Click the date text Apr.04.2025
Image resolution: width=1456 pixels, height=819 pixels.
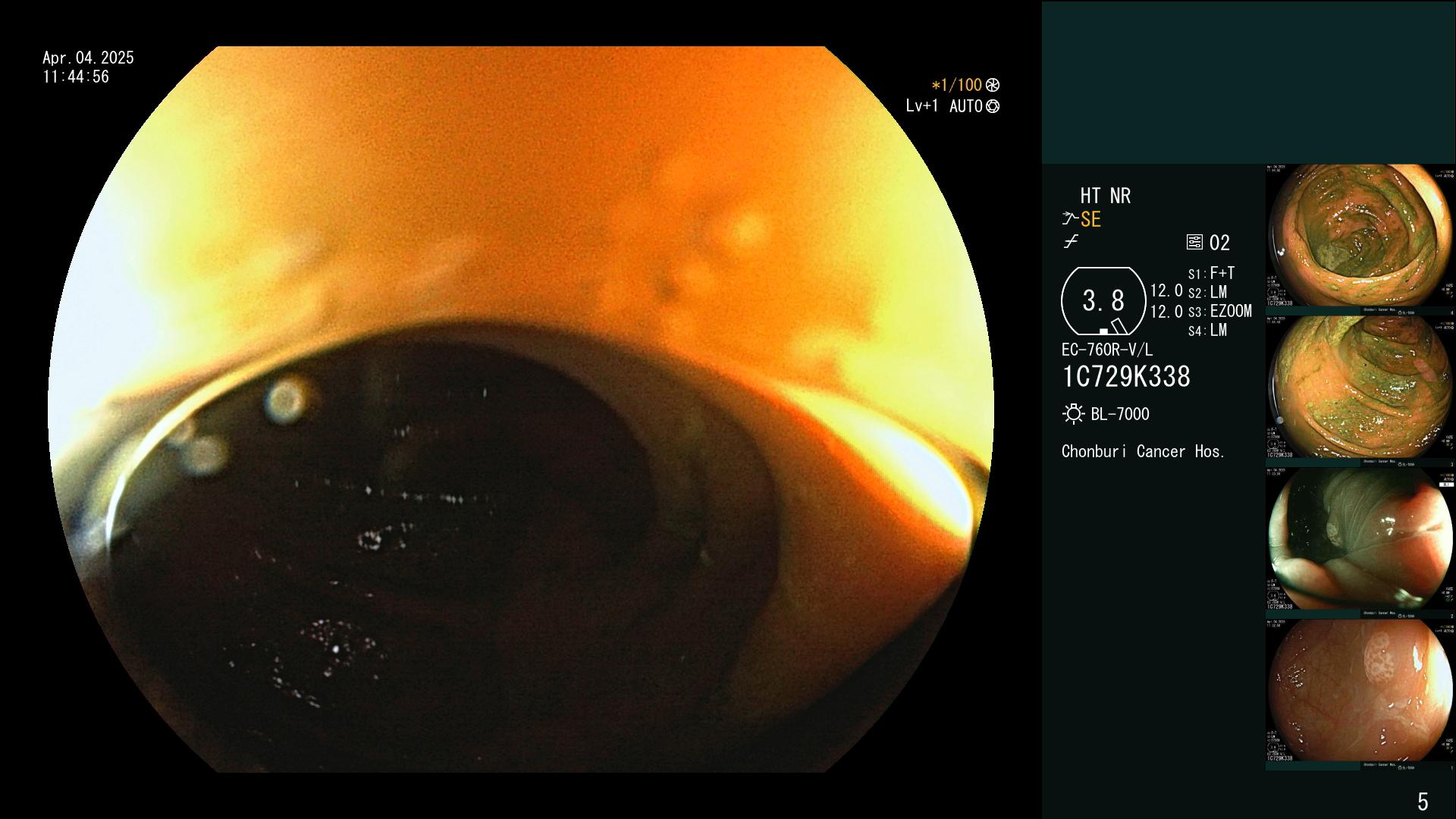(x=88, y=58)
